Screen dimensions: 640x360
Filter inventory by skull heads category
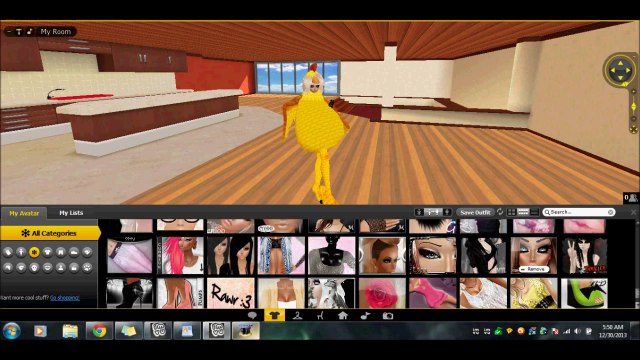pos(34,268)
